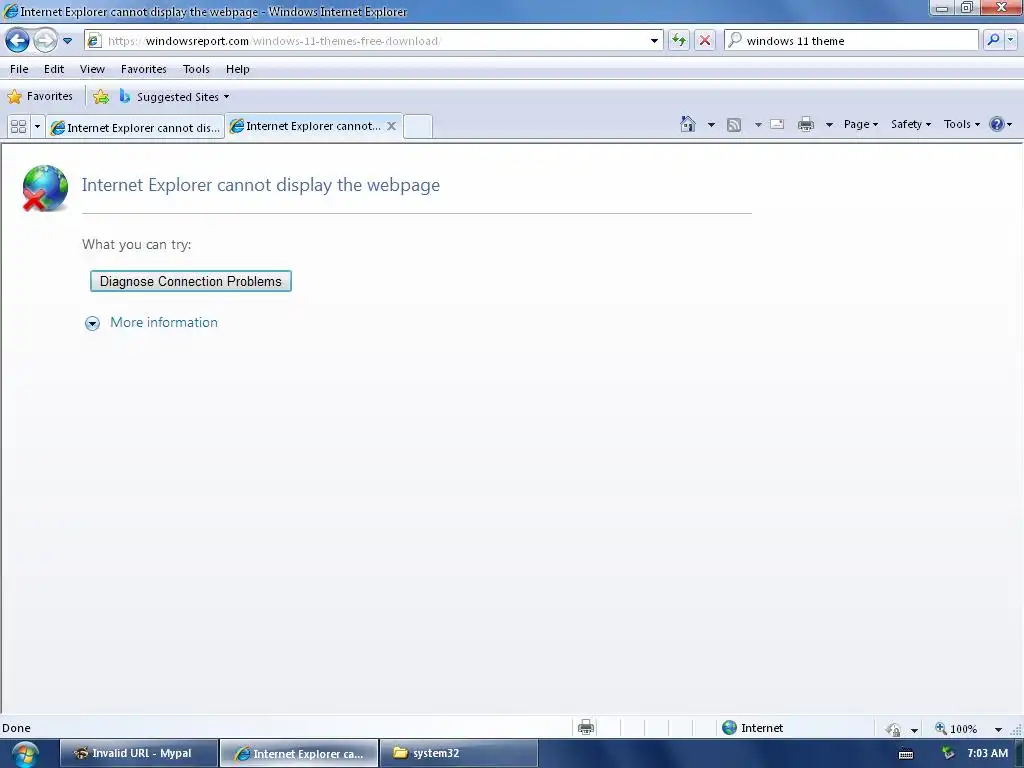Click the Add to Favorites Bar icon
Viewport: 1024px width, 768px height.
(101, 97)
